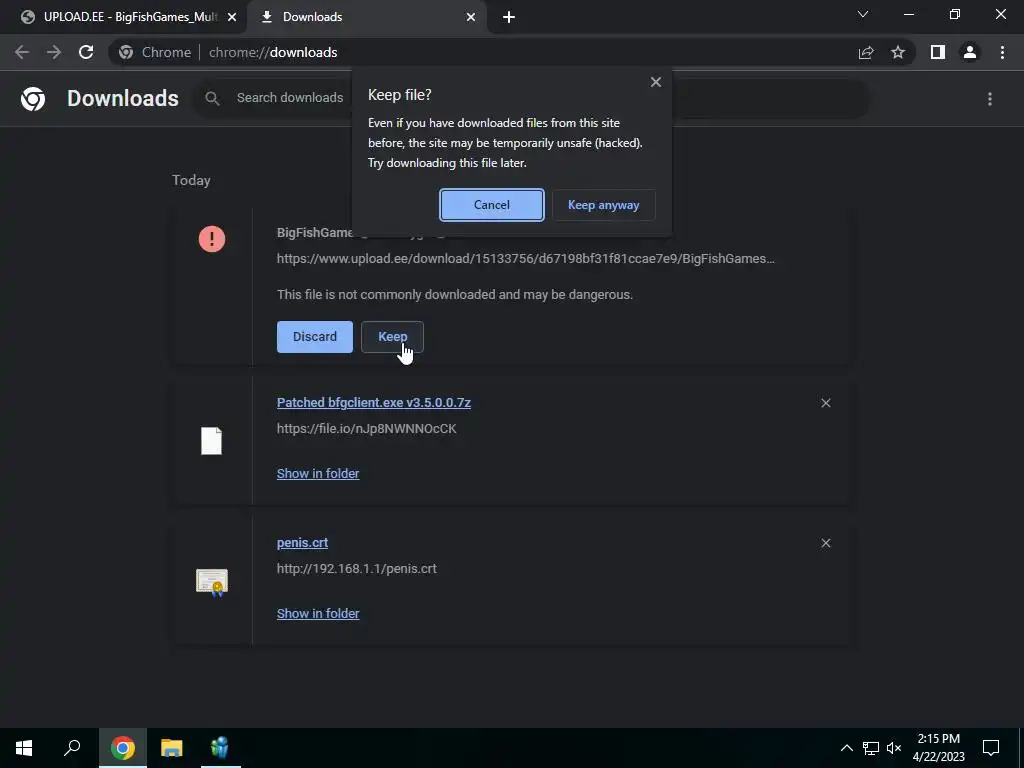Choose Keep anyway in the dialog
Screen dimensions: 1024x768
603,205
